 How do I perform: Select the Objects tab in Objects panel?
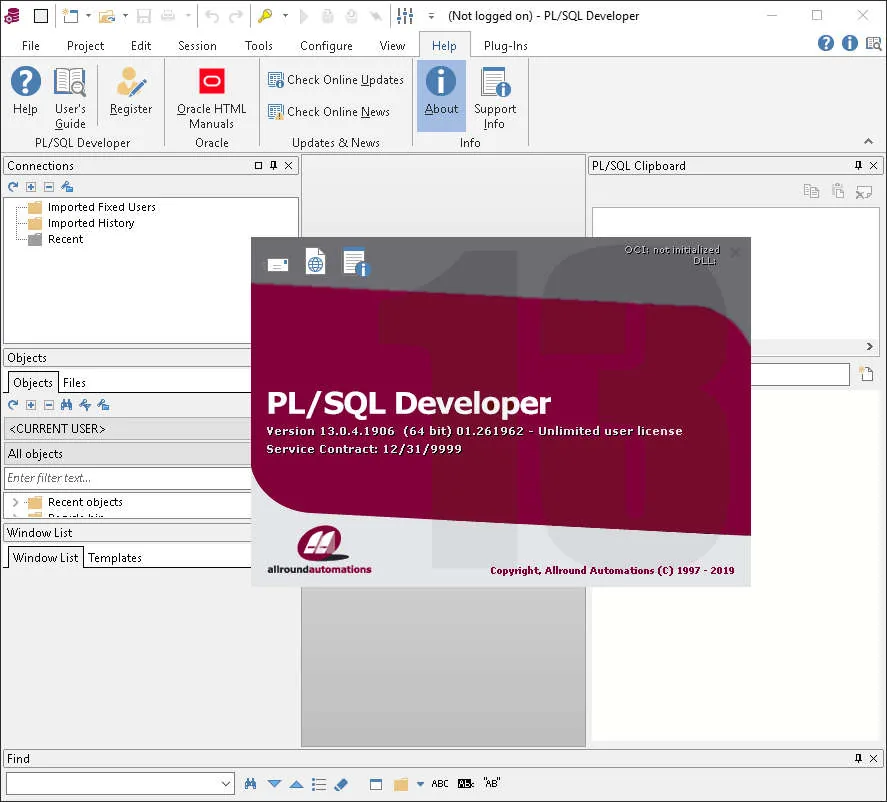point(33,383)
